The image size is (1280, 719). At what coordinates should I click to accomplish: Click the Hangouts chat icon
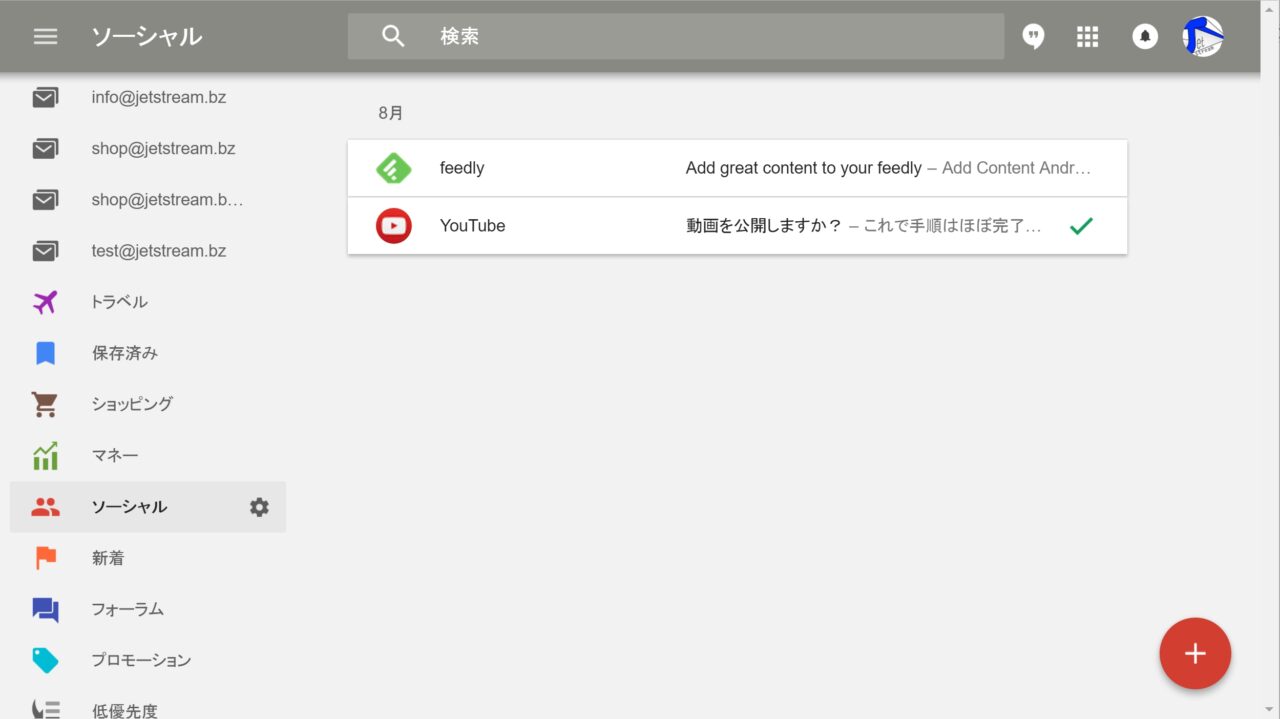1033,37
